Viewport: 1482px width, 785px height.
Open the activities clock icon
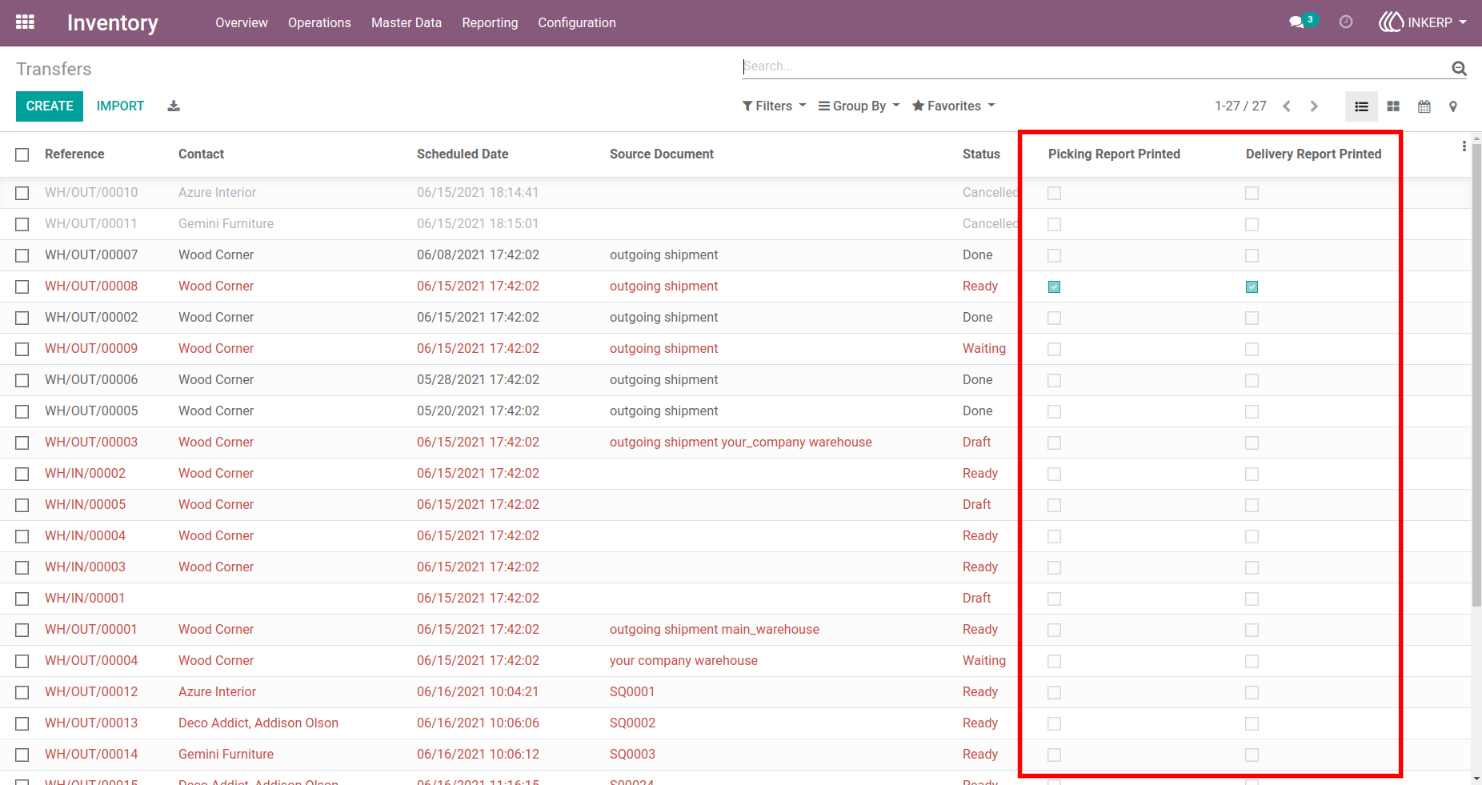pos(1346,22)
